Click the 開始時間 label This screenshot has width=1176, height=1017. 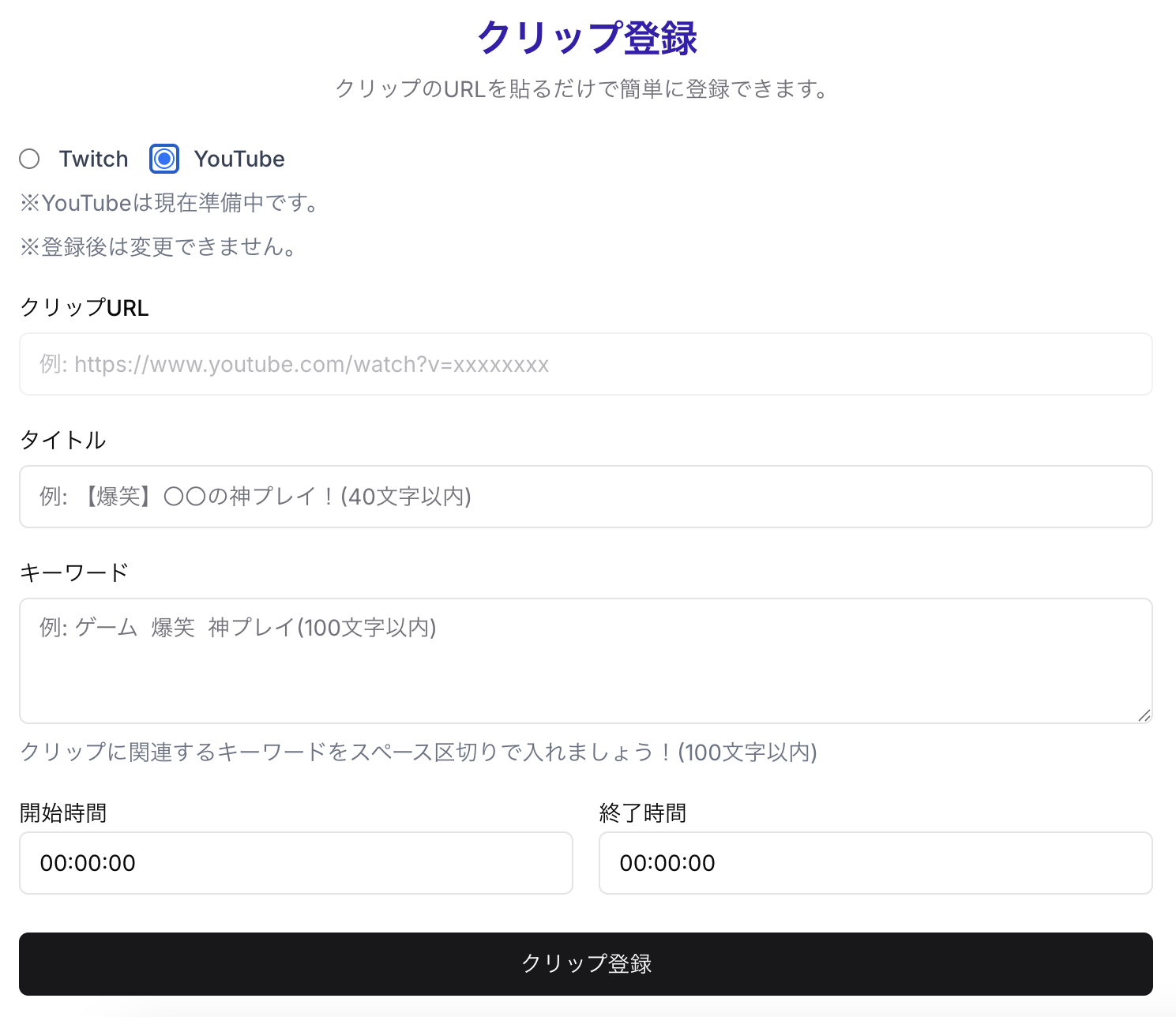click(x=63, y=812)
